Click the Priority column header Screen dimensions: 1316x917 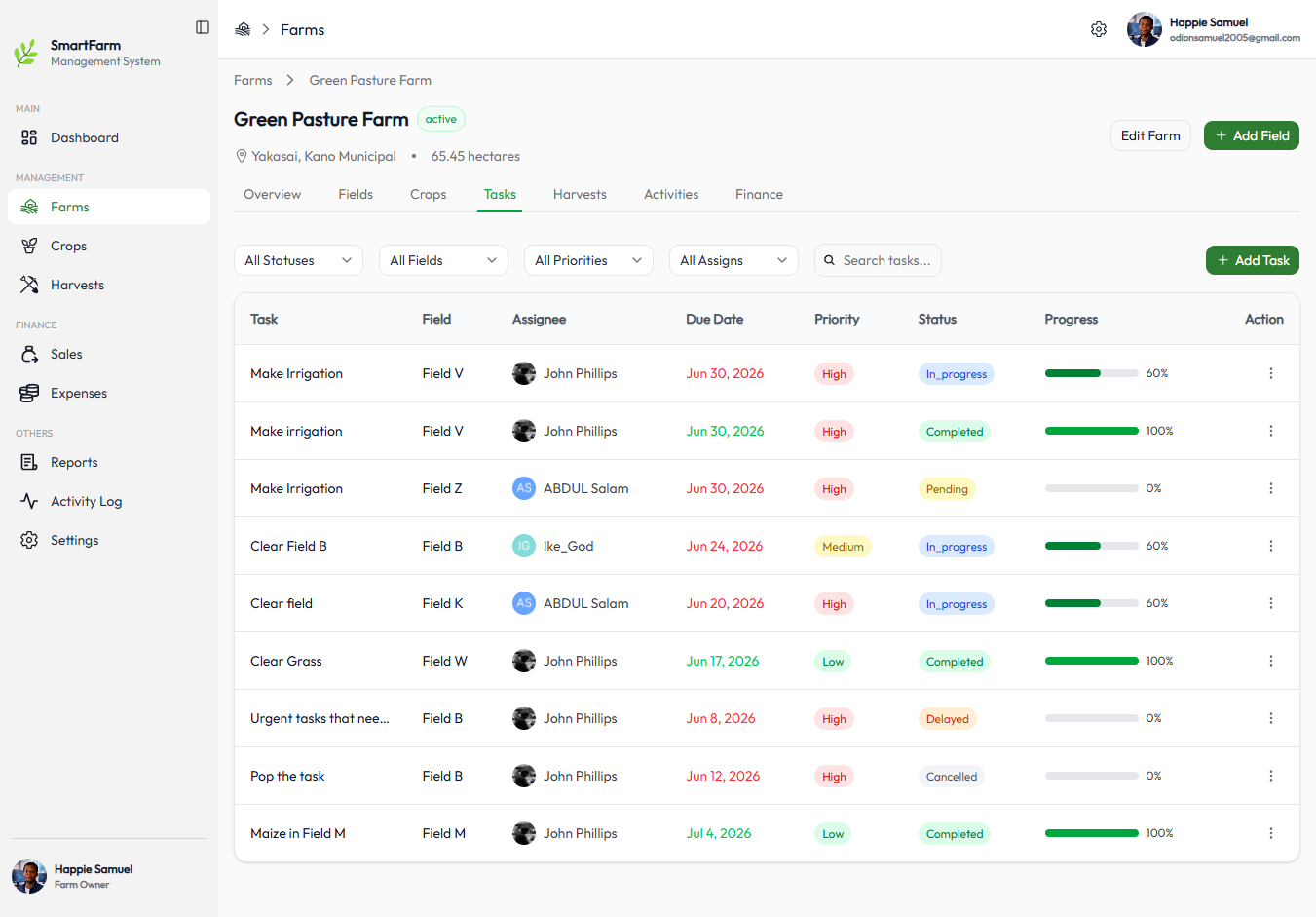[x=837, y=319]
